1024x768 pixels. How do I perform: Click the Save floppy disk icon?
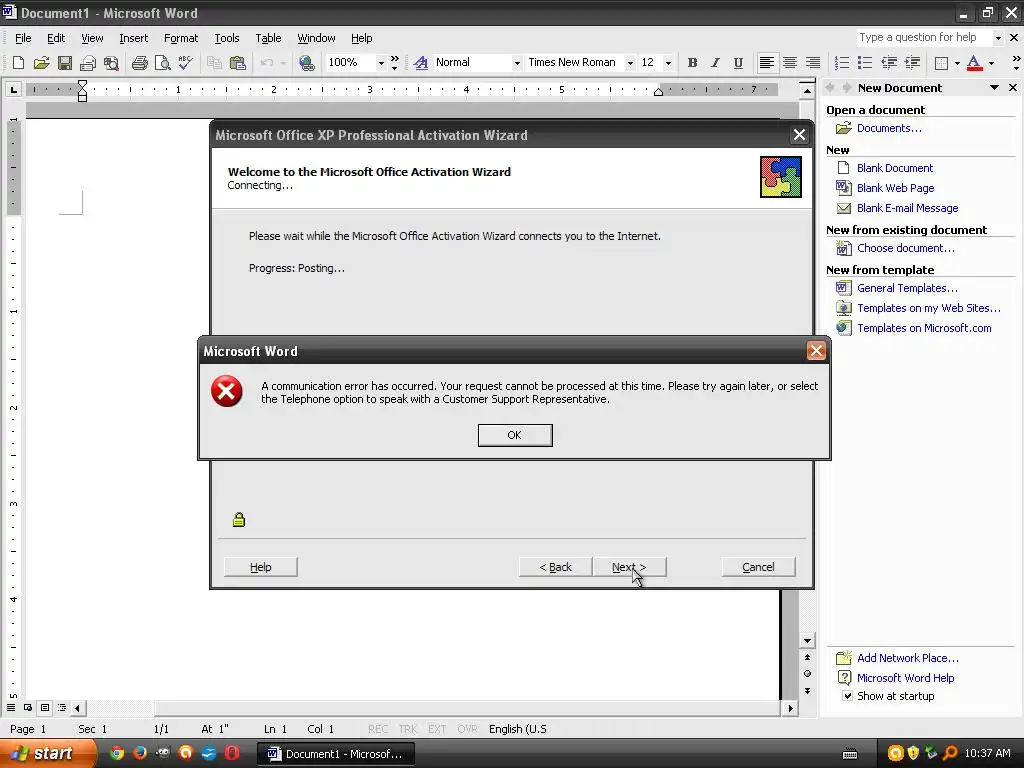[x=64, y=63]
